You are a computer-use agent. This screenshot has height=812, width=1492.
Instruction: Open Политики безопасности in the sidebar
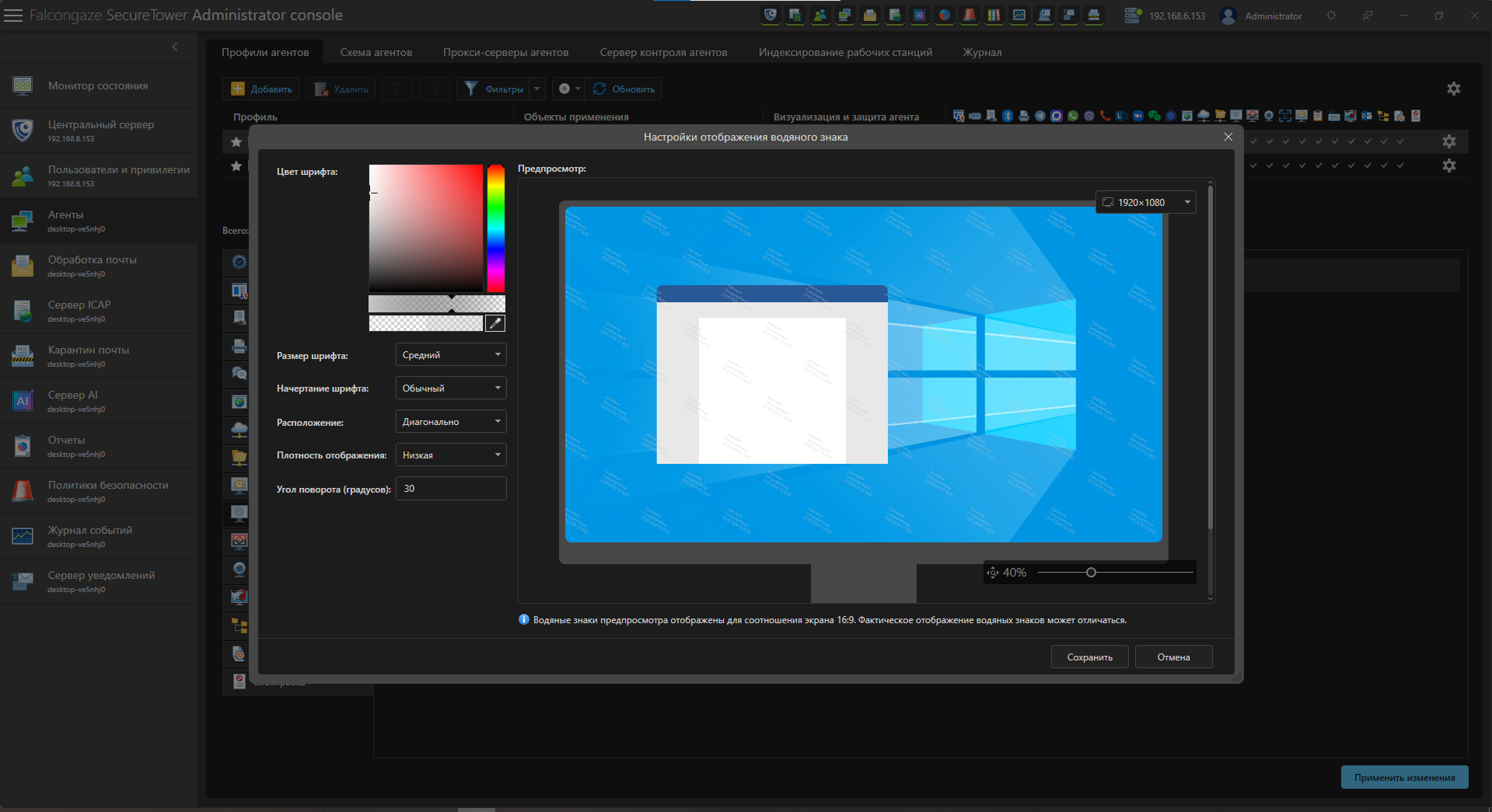[99, 490]
